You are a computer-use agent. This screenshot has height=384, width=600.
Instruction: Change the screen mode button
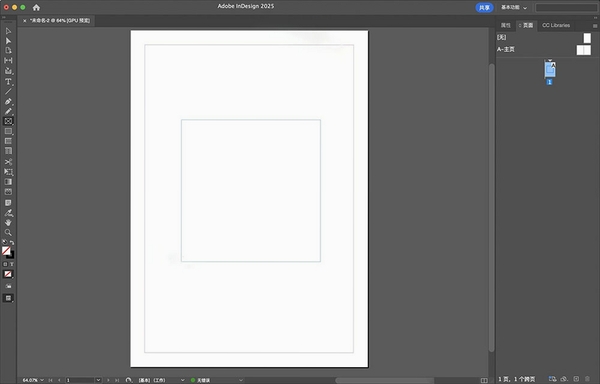tap(8, 298)
